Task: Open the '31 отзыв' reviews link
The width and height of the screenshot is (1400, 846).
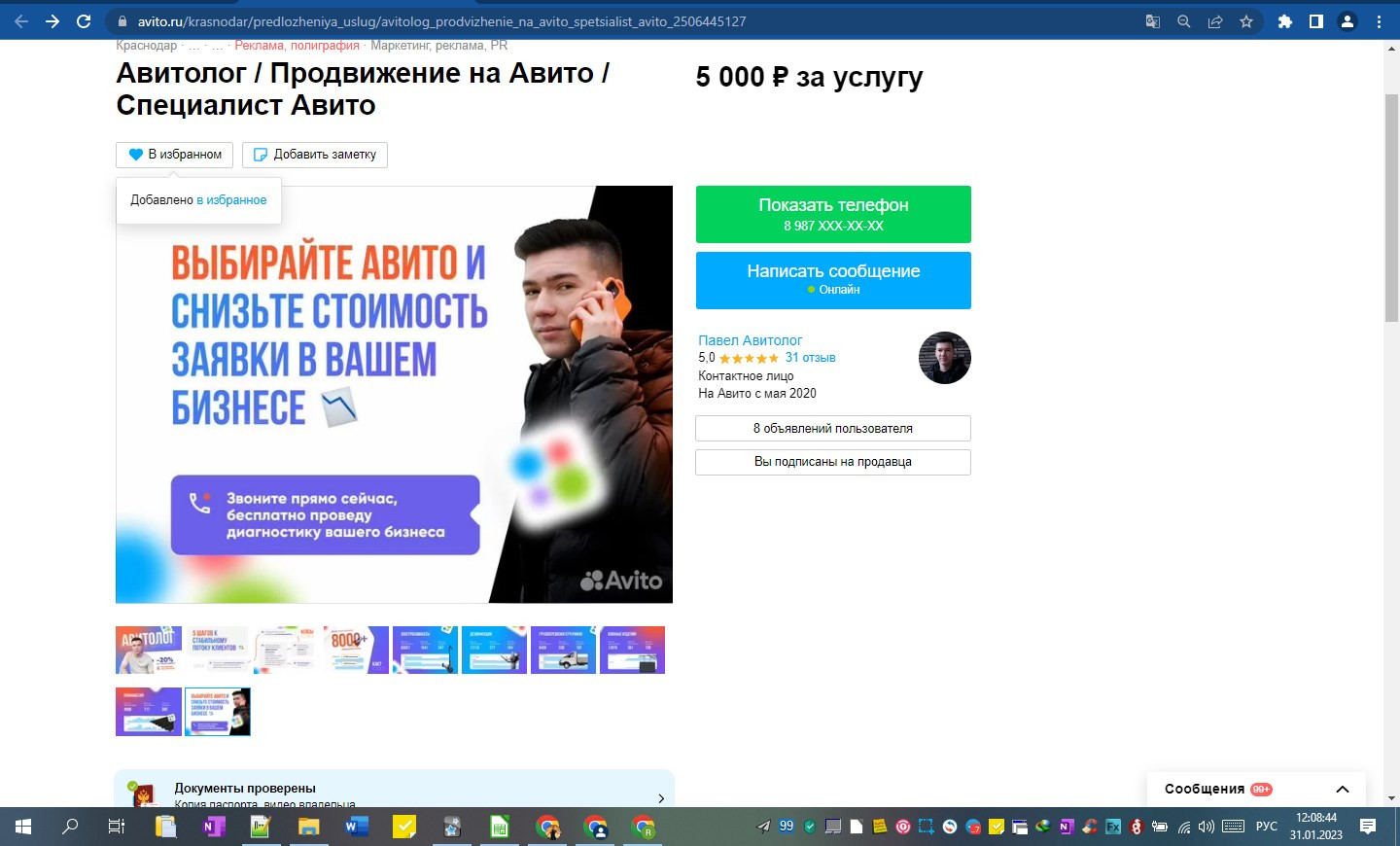Action: (x=811, y=358)
